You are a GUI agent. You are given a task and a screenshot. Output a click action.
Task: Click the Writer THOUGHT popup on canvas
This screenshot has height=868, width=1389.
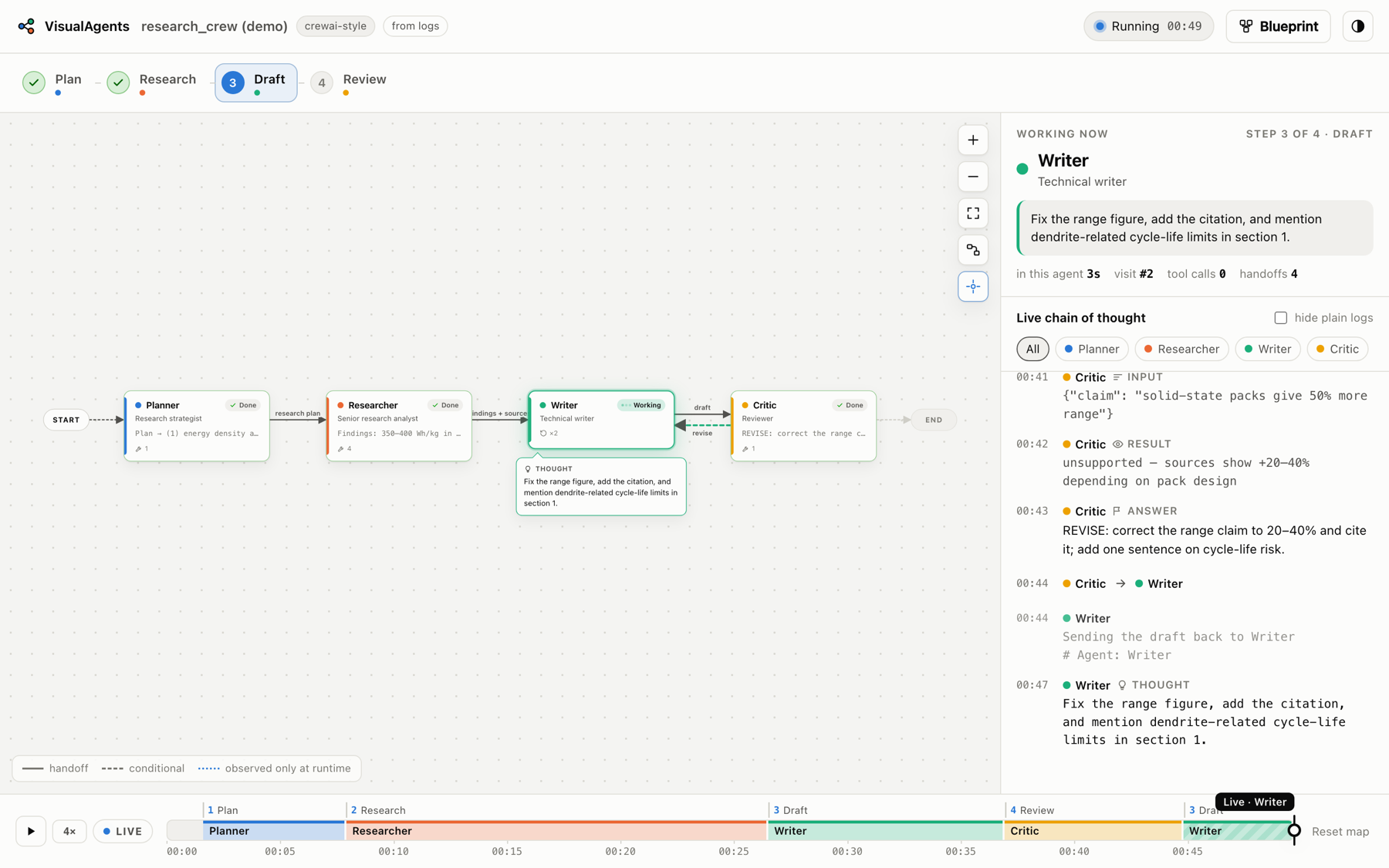601,487
